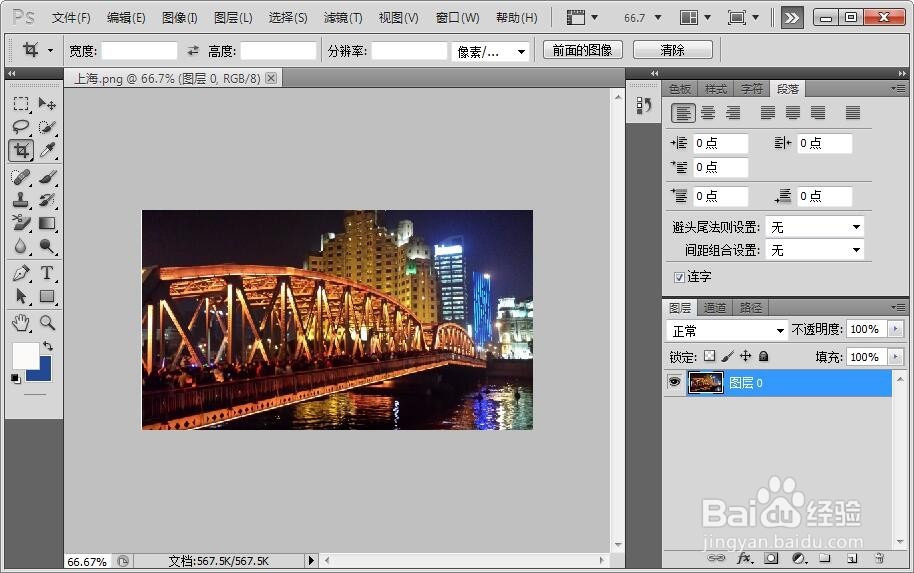The height and width of the screenshot is (573, 914).
Task: Select the Hand tool
Action: (x=21, y=322)
